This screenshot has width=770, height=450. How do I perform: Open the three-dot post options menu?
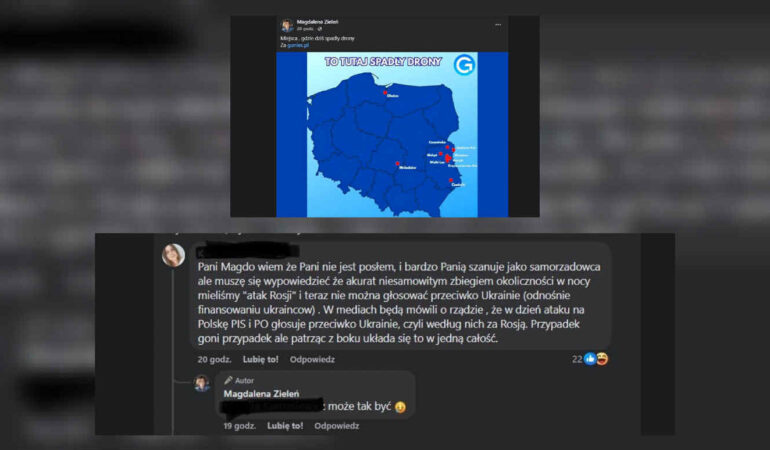tap(498, 25)
